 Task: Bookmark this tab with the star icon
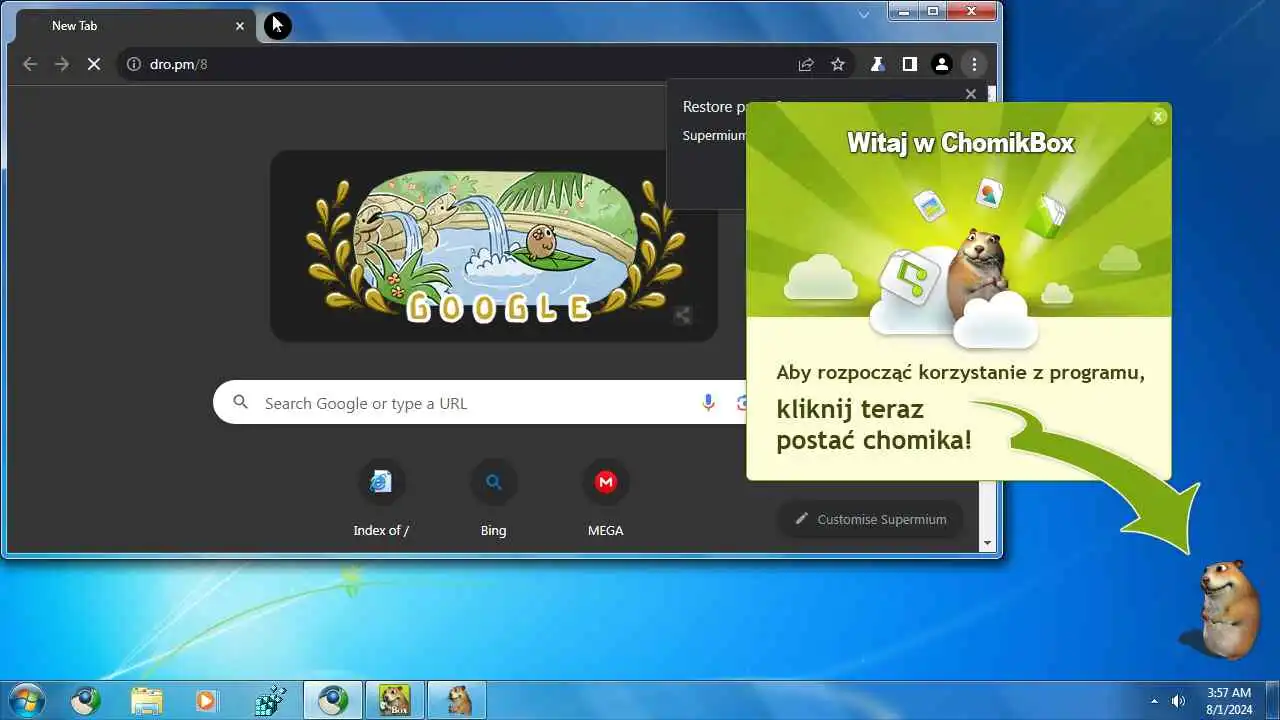point(838,64)
